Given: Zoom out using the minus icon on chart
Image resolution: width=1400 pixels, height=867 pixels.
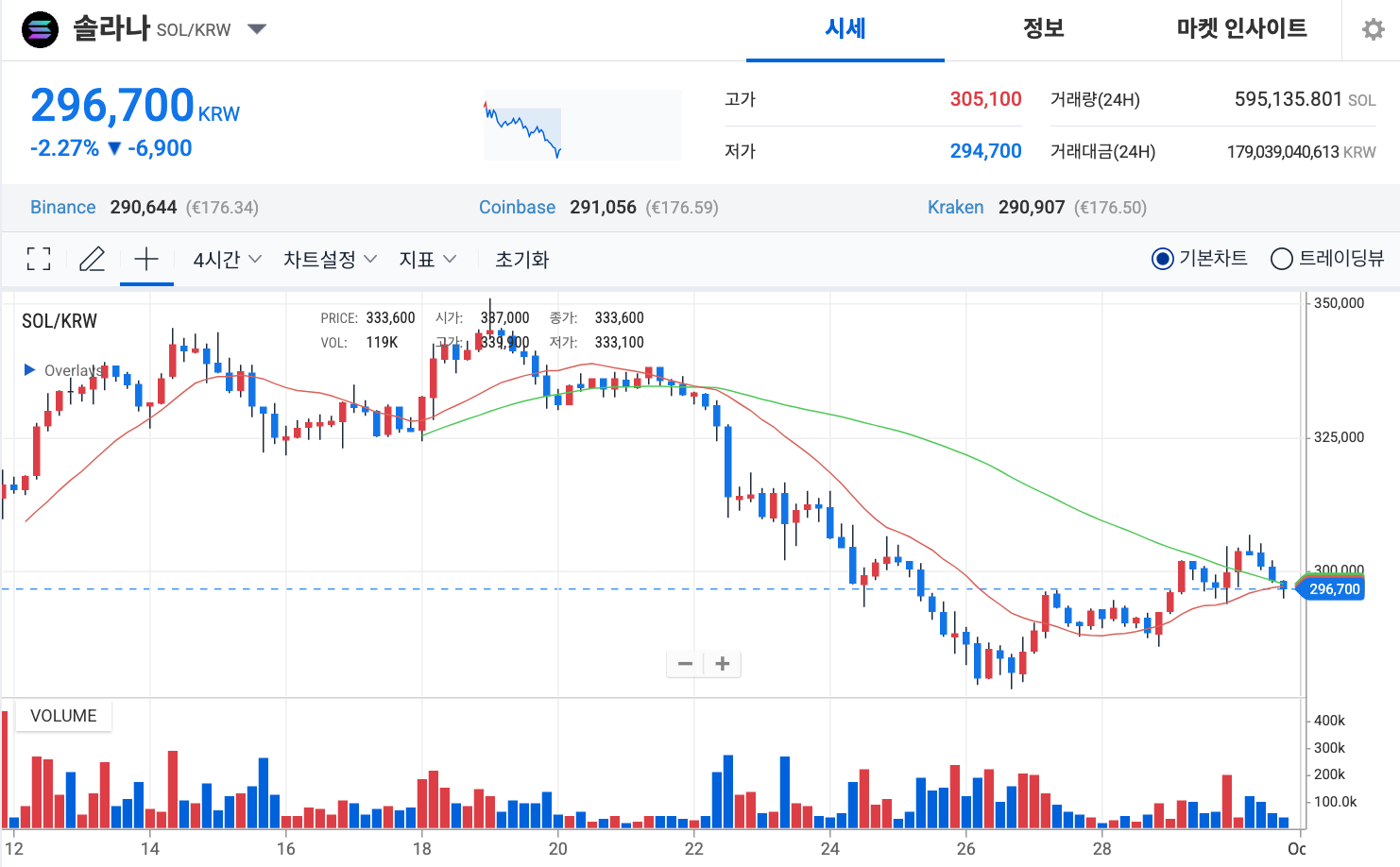Looking at the screenshot, I should [x=685, y=664].
